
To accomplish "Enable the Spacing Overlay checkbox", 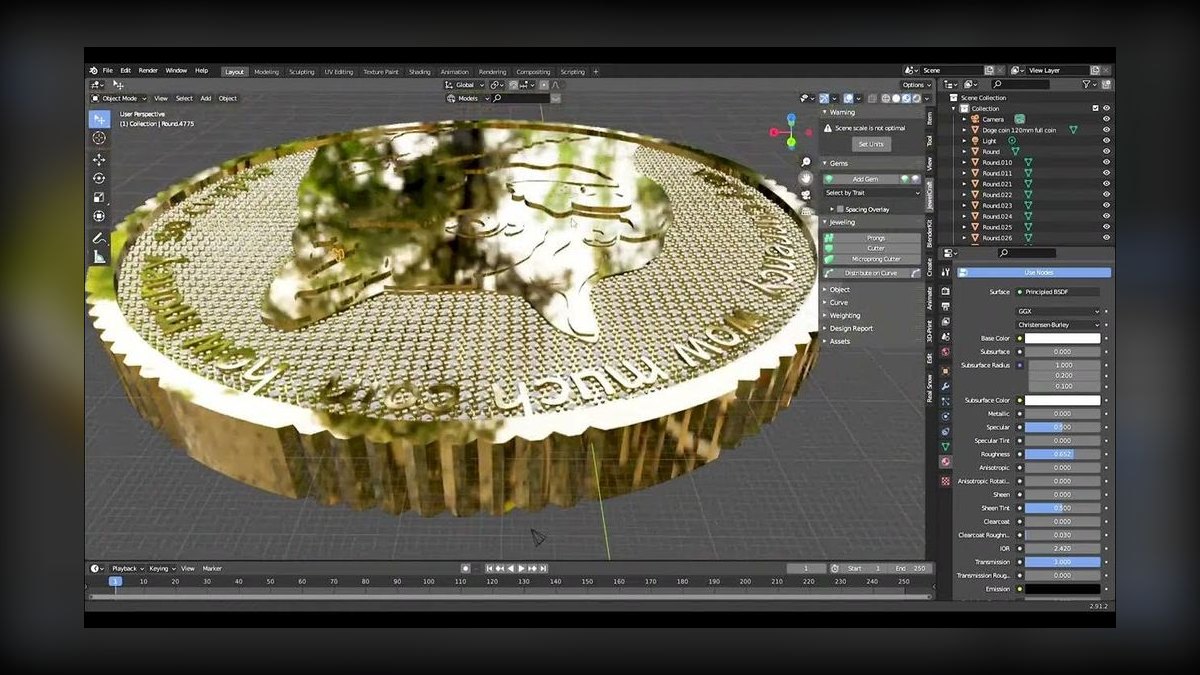I will (x=839, y=209).
